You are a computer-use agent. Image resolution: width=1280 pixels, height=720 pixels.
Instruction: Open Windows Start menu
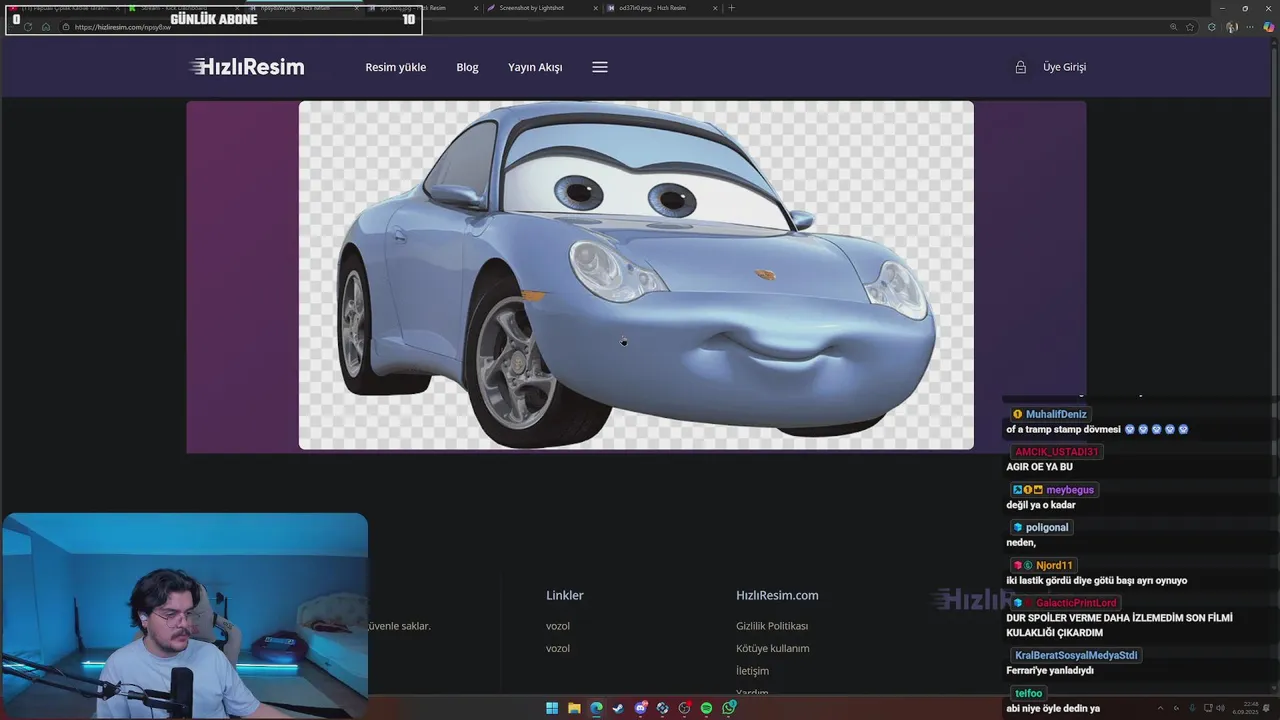pos(552,708)
